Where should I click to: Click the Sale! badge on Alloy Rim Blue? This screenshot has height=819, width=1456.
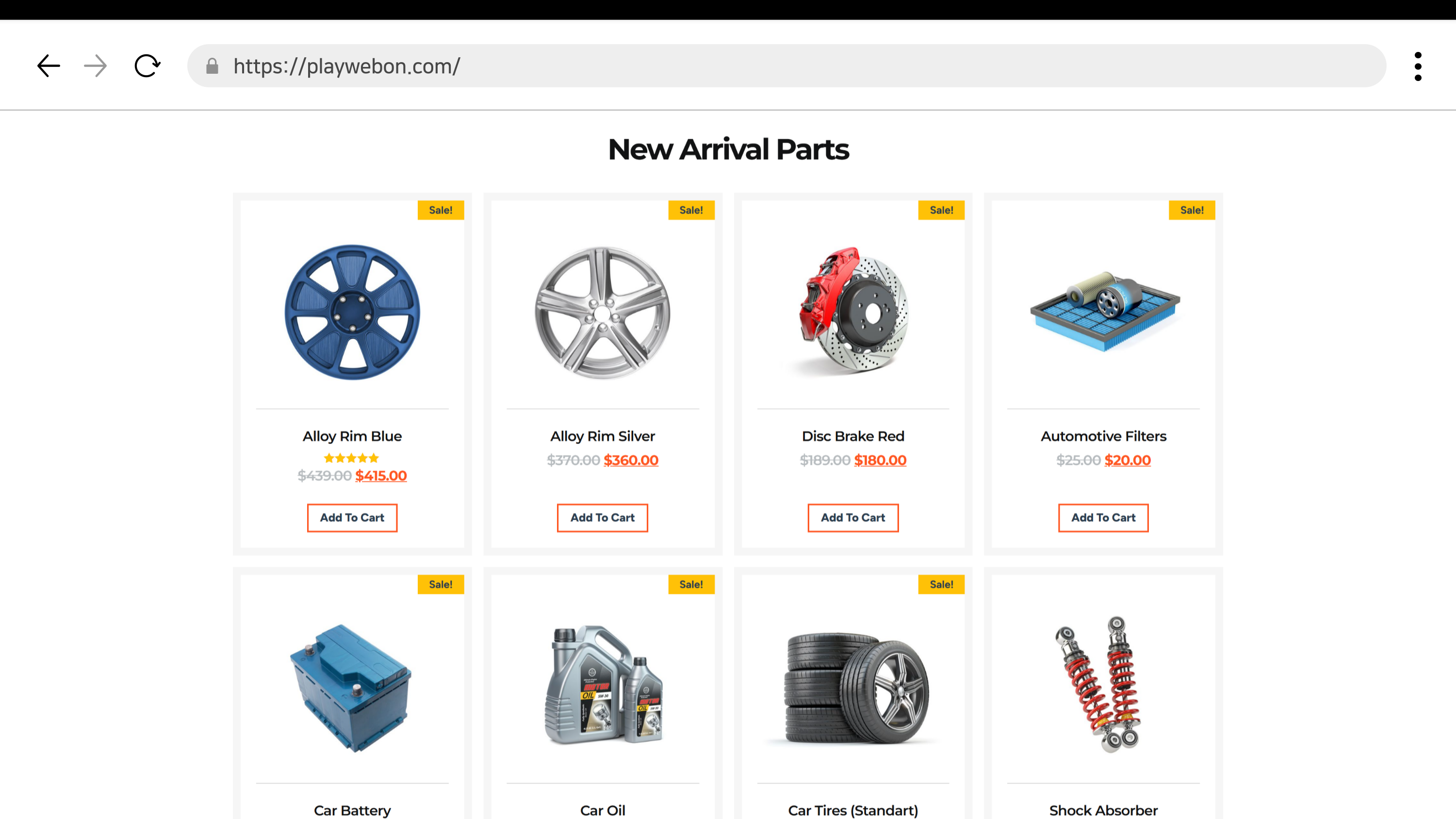pos(441,210)
